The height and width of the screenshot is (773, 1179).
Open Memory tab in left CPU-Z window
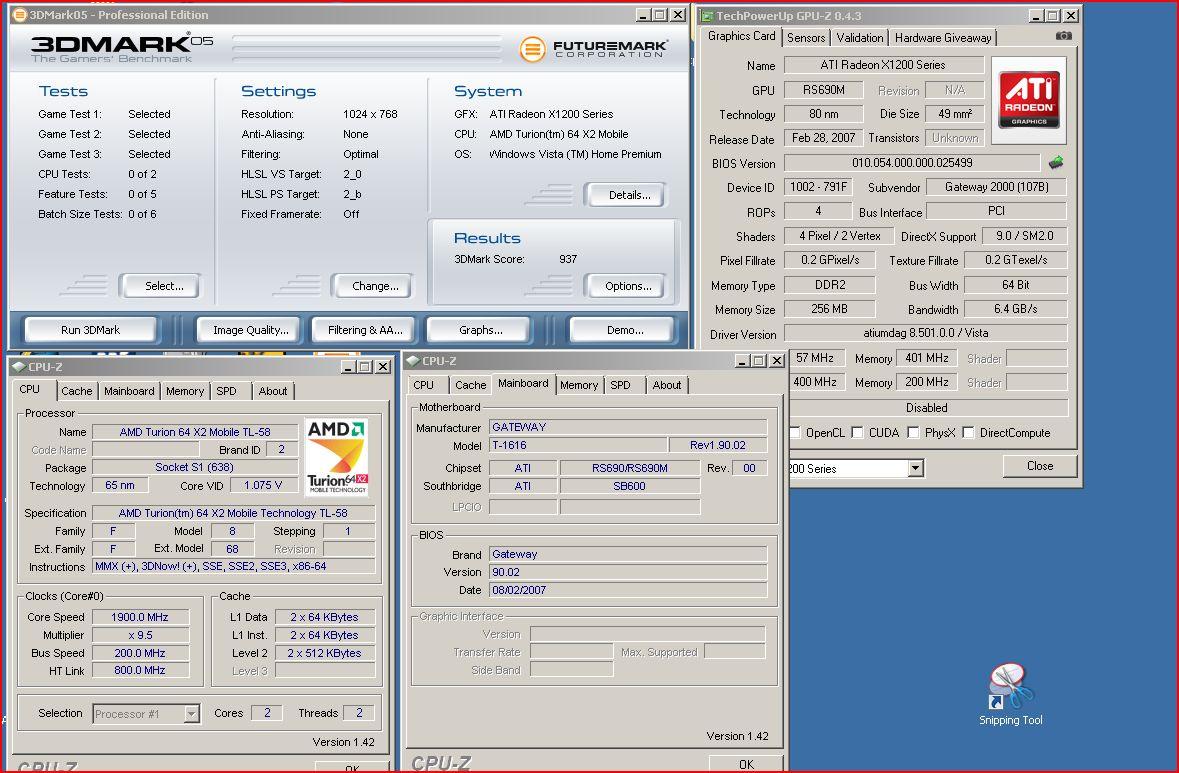click(185, 391)
